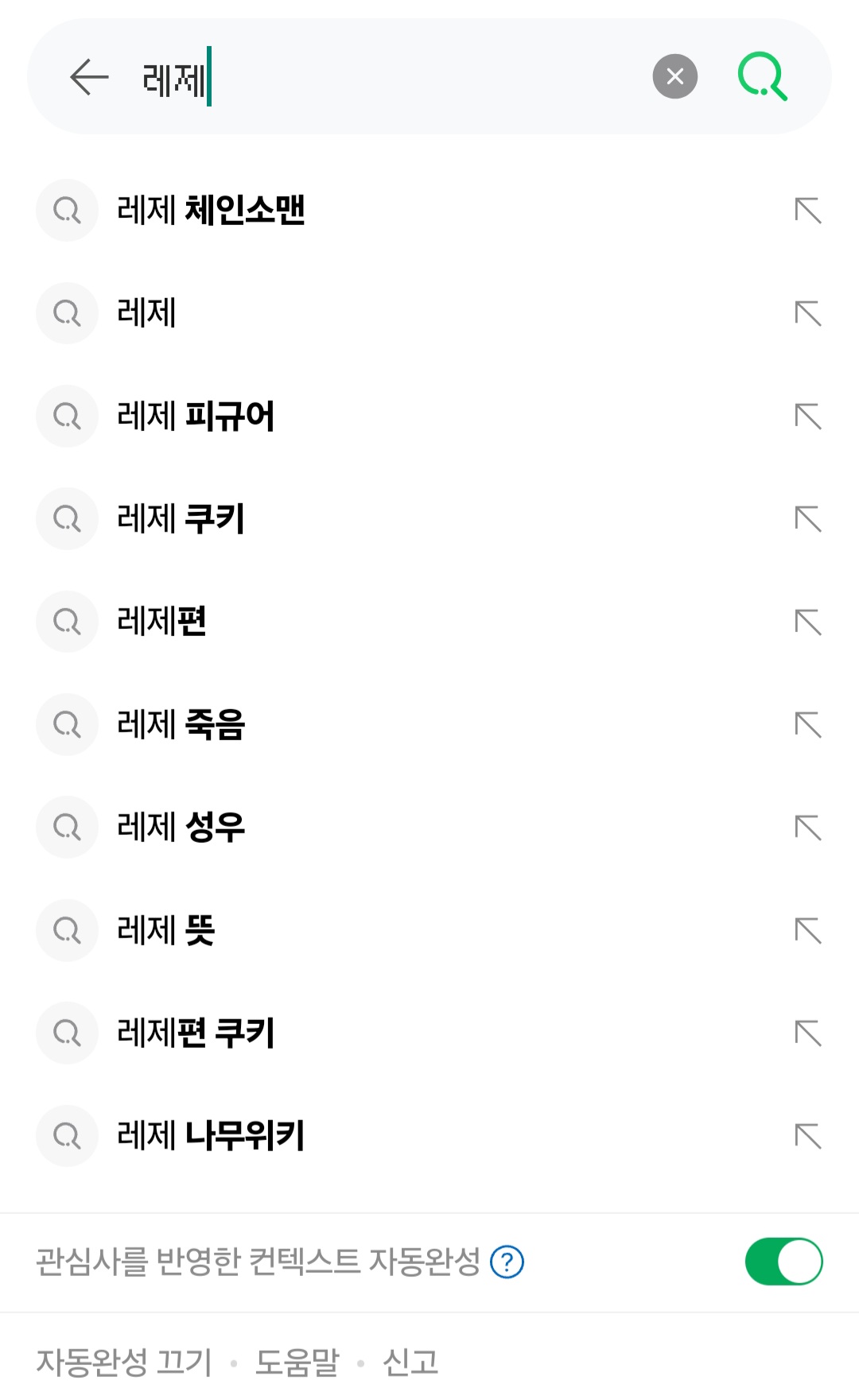Select the plain '레제' suggestion

pos(147,312)
